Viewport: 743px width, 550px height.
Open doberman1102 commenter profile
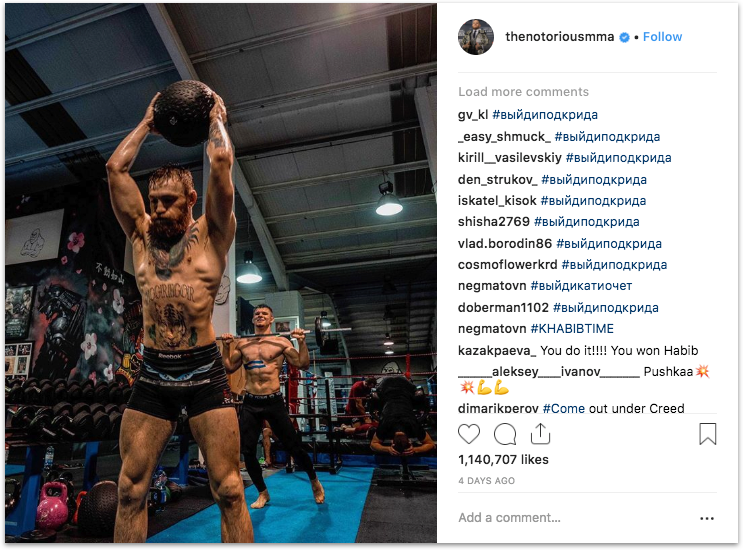coord(503,308)
